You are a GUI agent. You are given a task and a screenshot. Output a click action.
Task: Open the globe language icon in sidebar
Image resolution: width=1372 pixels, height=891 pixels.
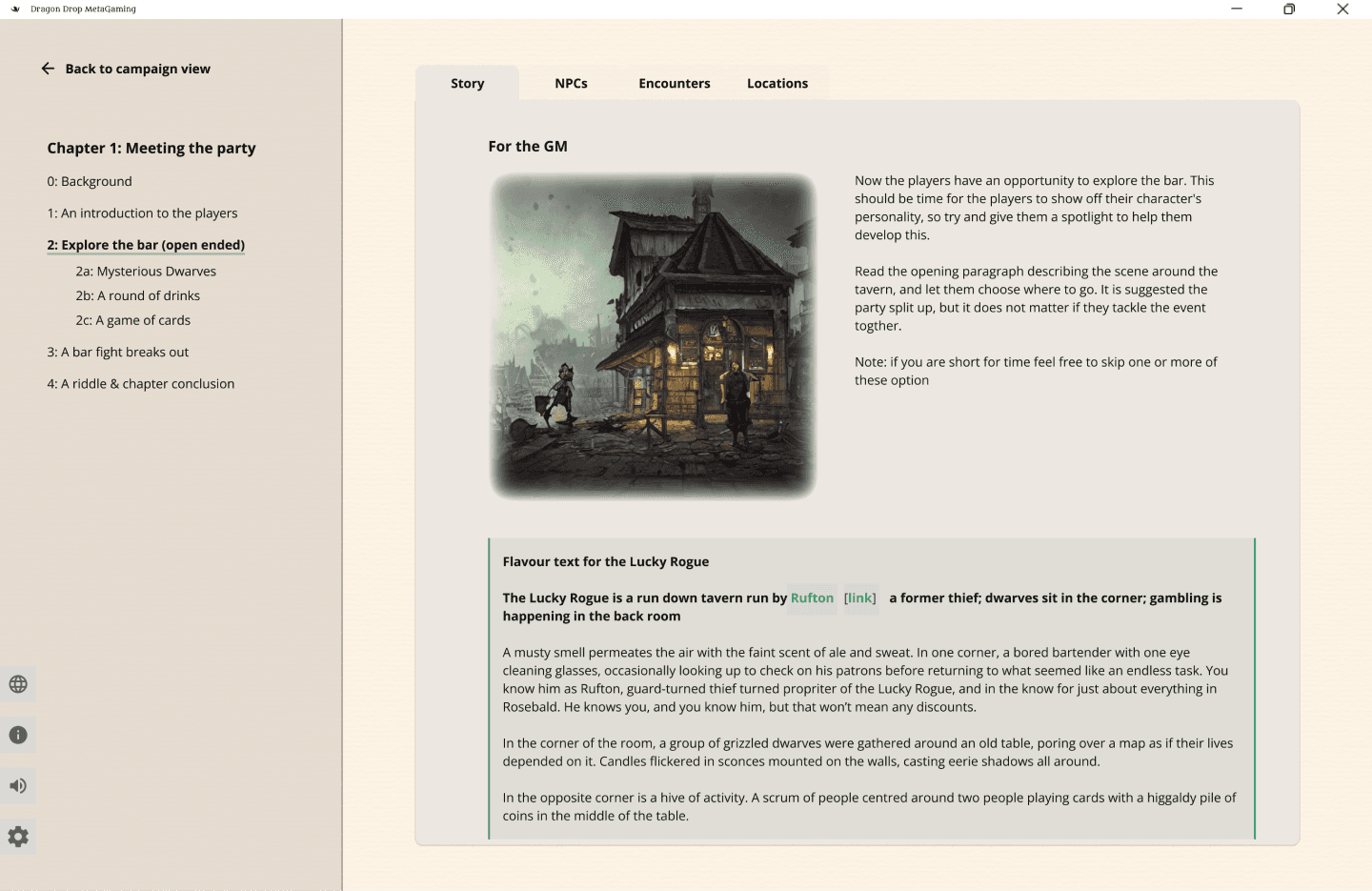(x=18, y=684)
